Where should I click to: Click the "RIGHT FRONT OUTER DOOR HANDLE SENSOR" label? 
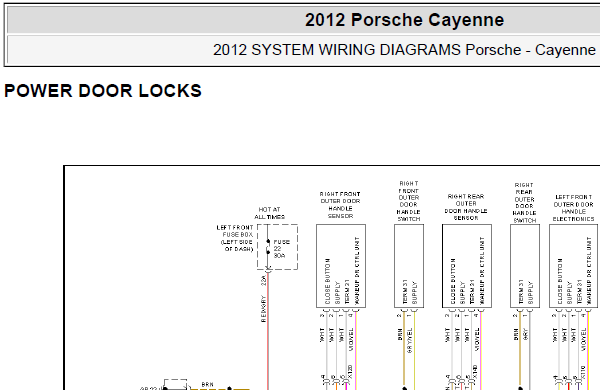pyautogui.click(x=340, y=205)
